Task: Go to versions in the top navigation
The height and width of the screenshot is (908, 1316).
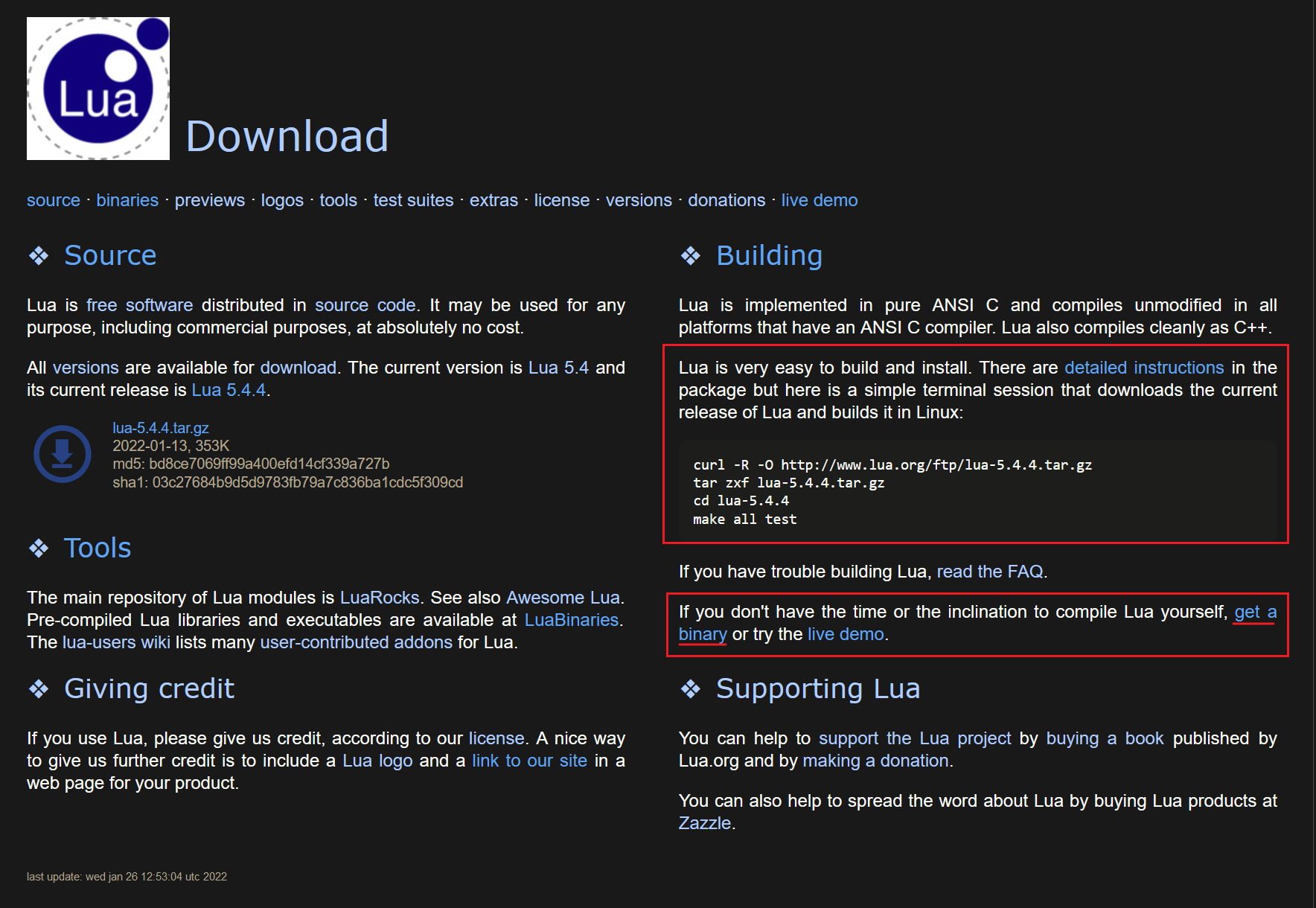Action: (x=639, y=200)
